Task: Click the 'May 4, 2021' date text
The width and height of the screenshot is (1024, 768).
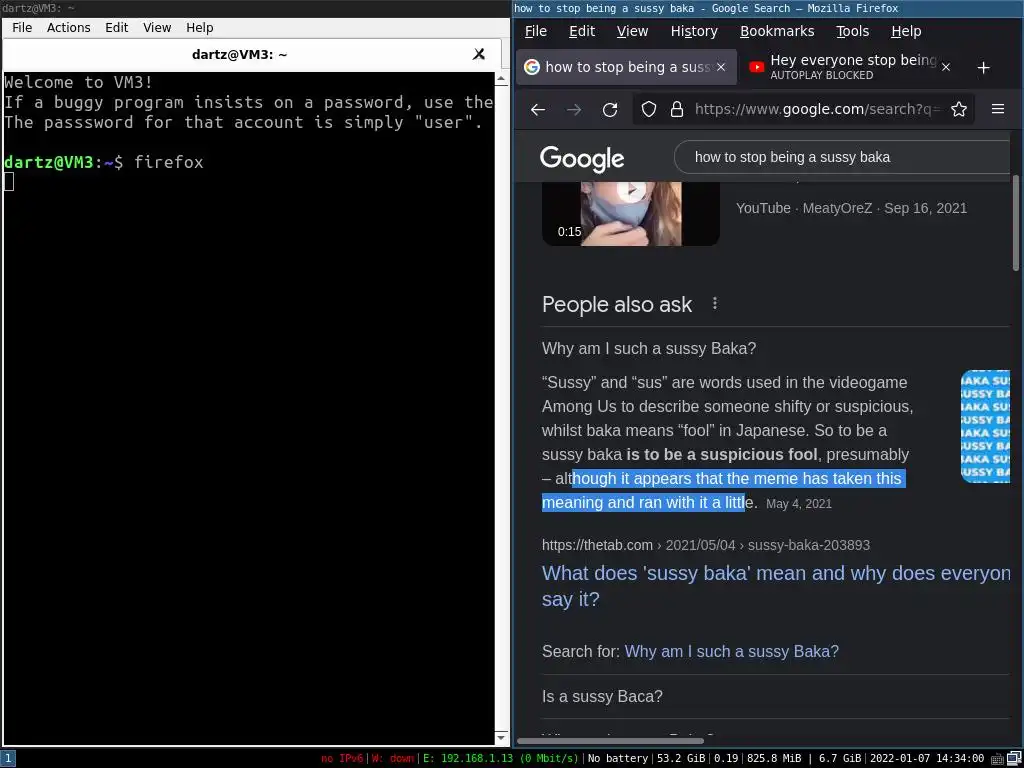Action: coord(799,504)
